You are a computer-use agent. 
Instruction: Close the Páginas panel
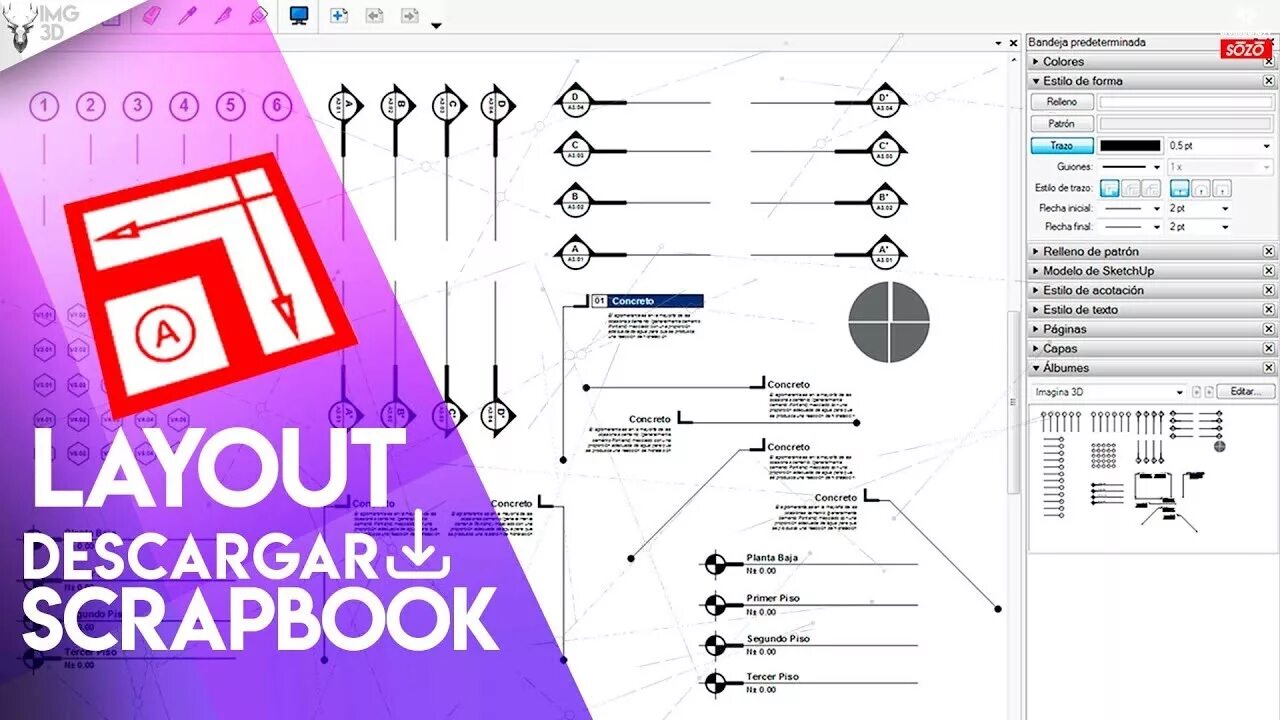tap(1269, 329)
